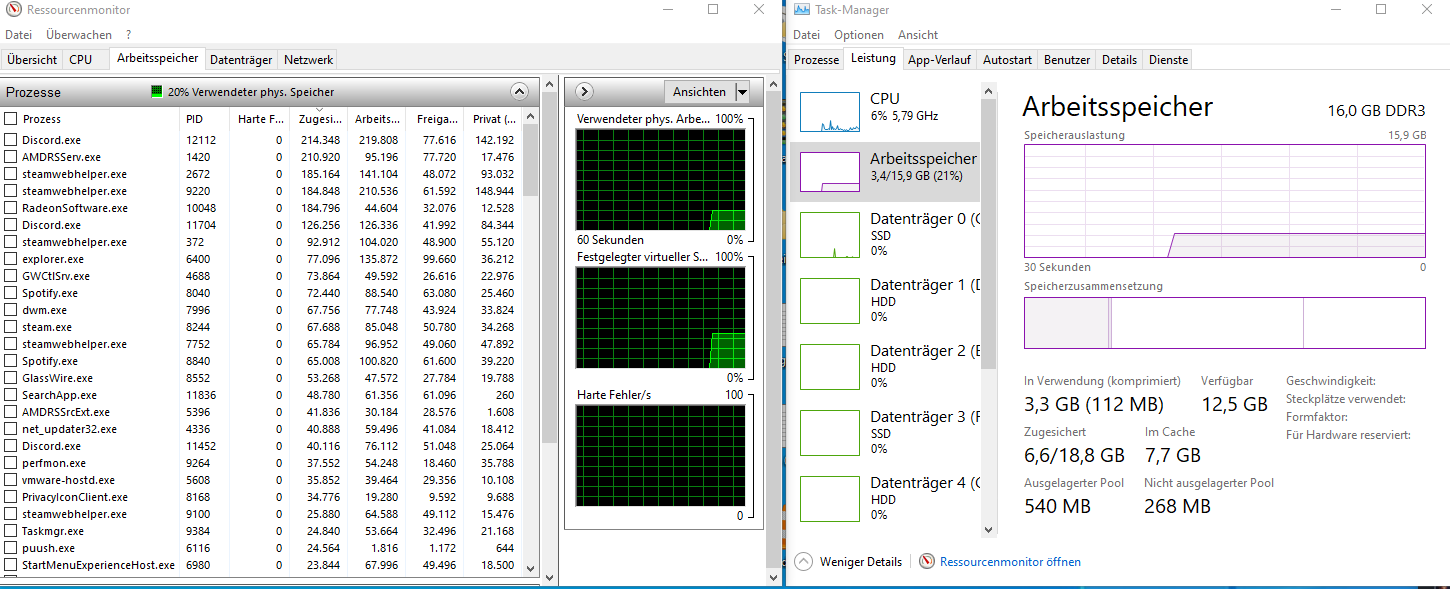Check the Discord.exe PID 12112 checkbox

(11, 140)
